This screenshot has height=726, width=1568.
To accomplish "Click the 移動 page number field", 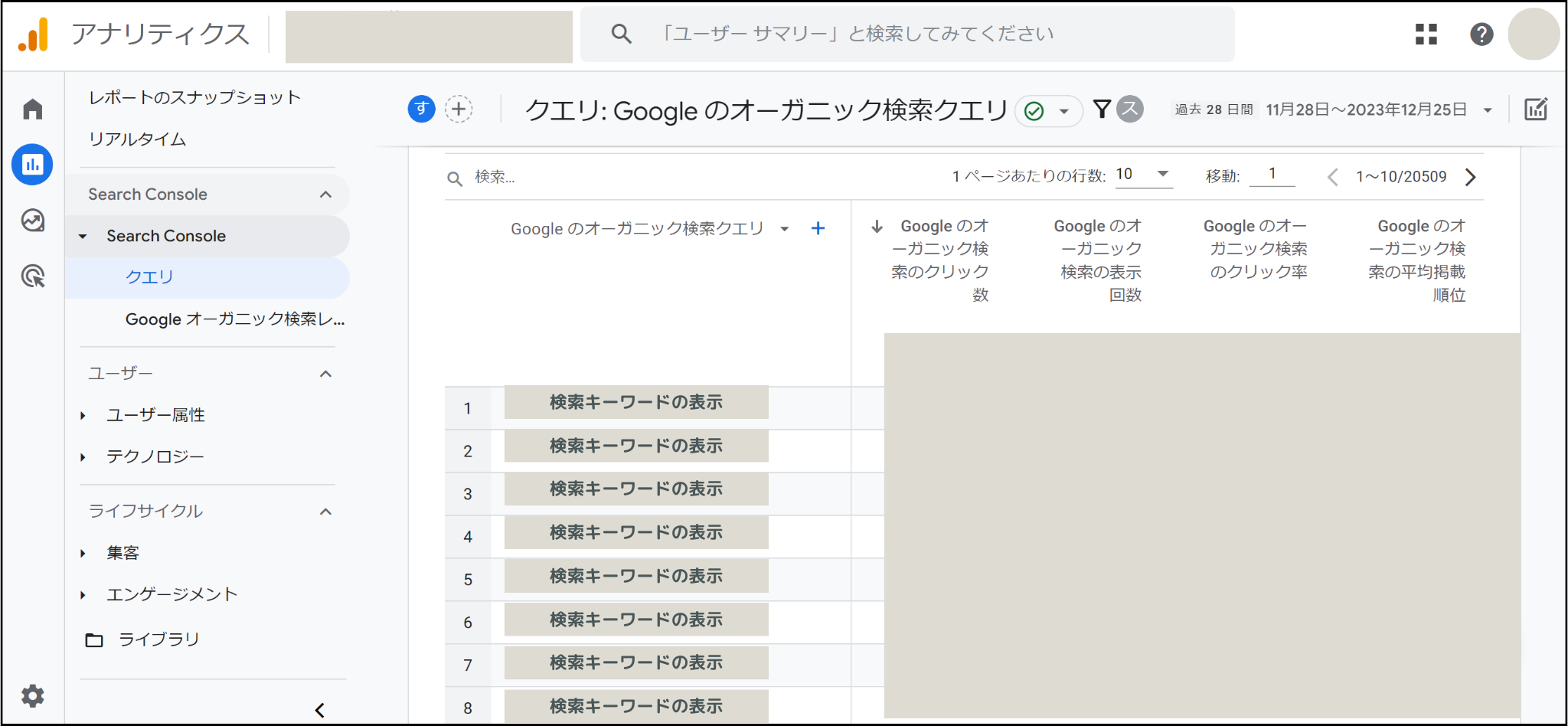I will pyautogui.click(x=1272, y=175).
